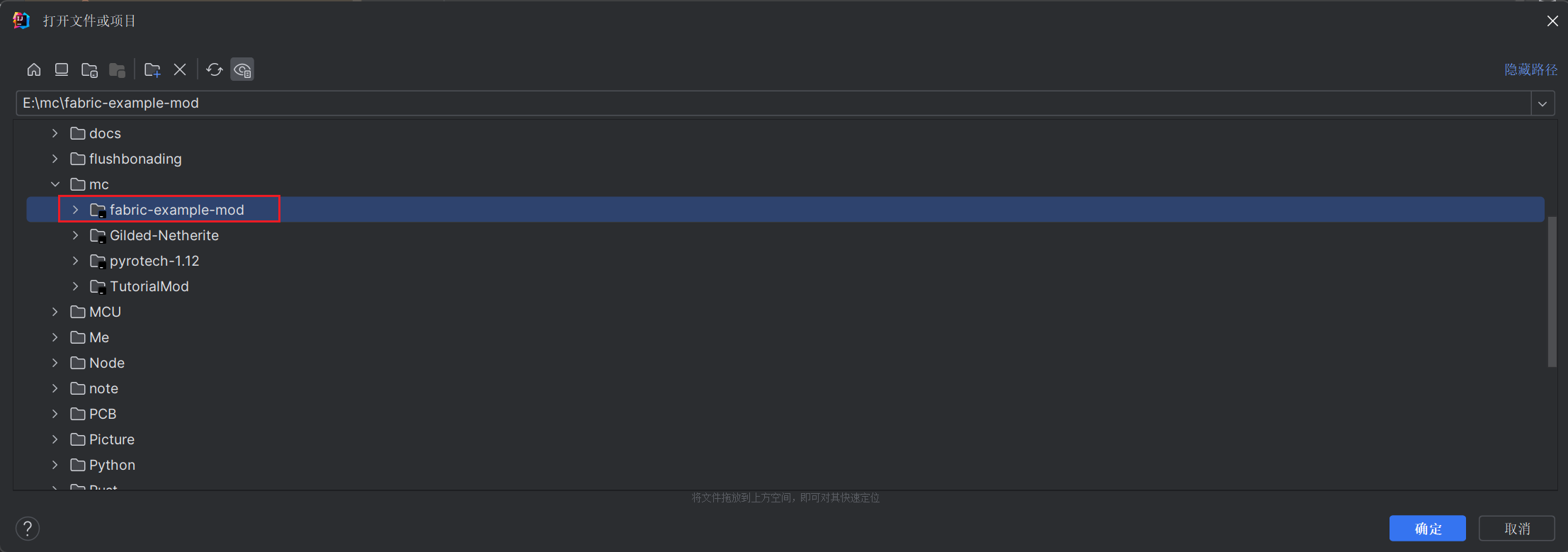Collapse the mc folder
This screenshot has height=552, width=1568.
[55, 184]
